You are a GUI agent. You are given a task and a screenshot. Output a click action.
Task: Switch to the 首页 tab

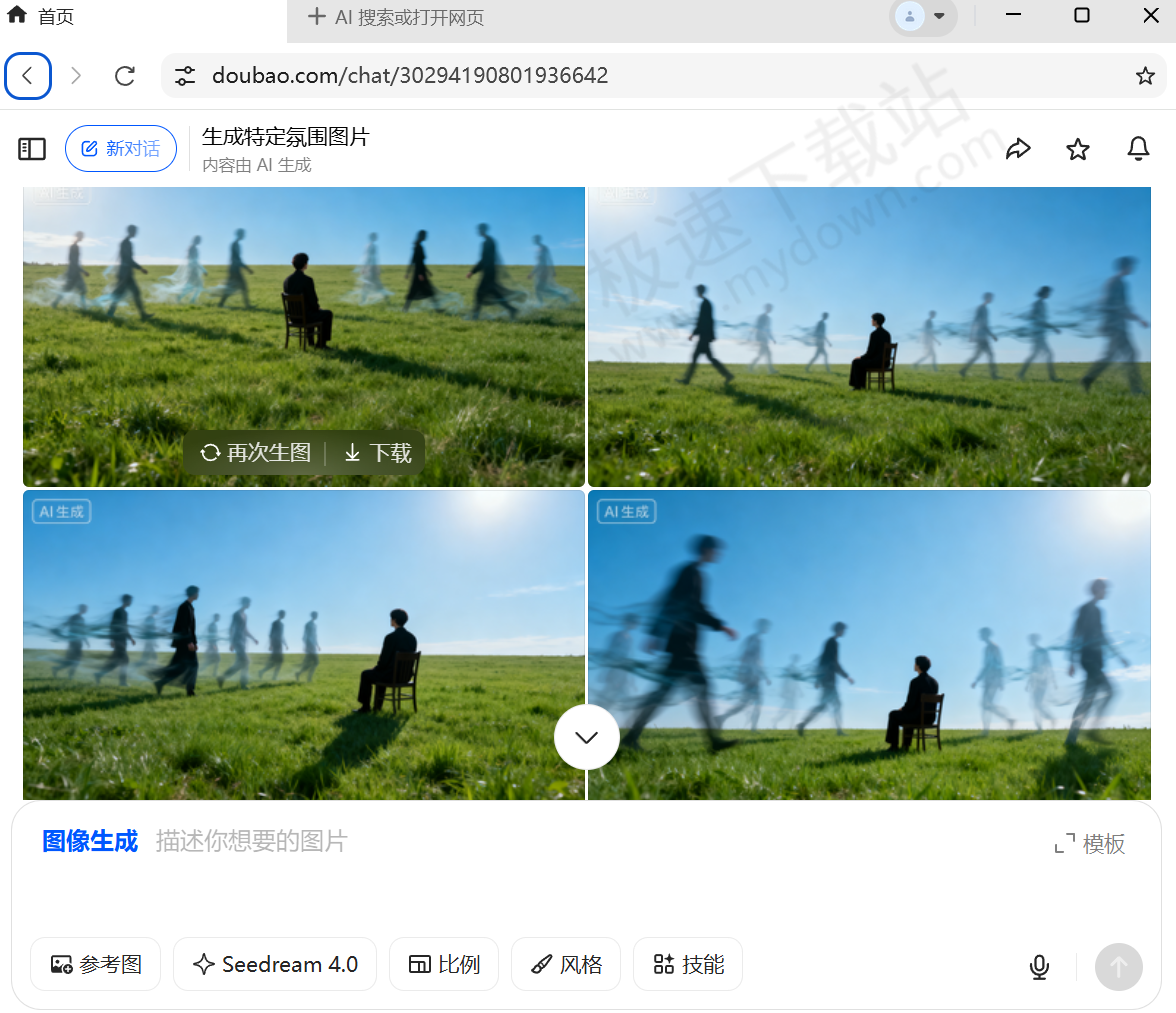(x=56, y=17)
